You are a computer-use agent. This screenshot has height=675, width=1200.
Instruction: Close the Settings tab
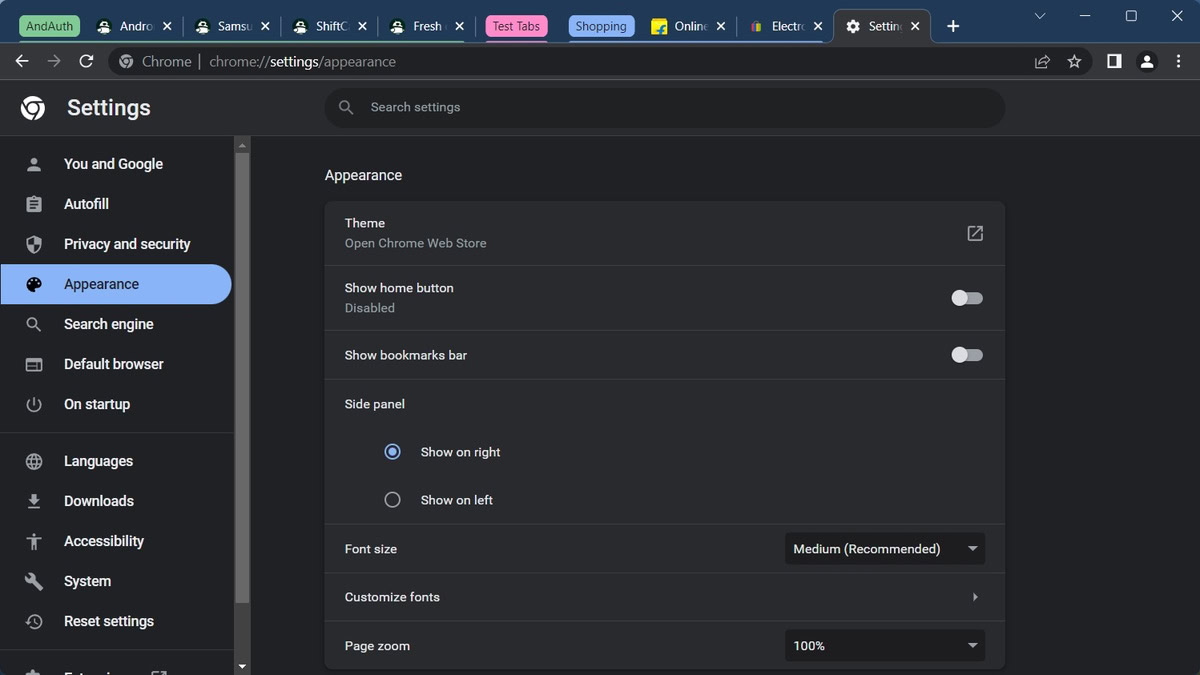tap(915, 26)
